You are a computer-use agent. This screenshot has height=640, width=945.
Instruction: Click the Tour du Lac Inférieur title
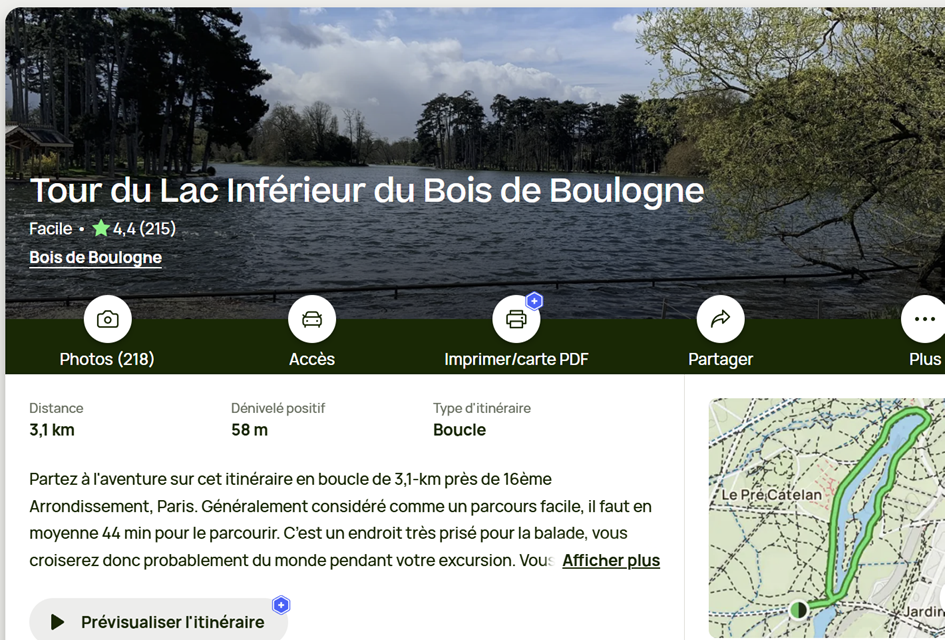point(366,190)
